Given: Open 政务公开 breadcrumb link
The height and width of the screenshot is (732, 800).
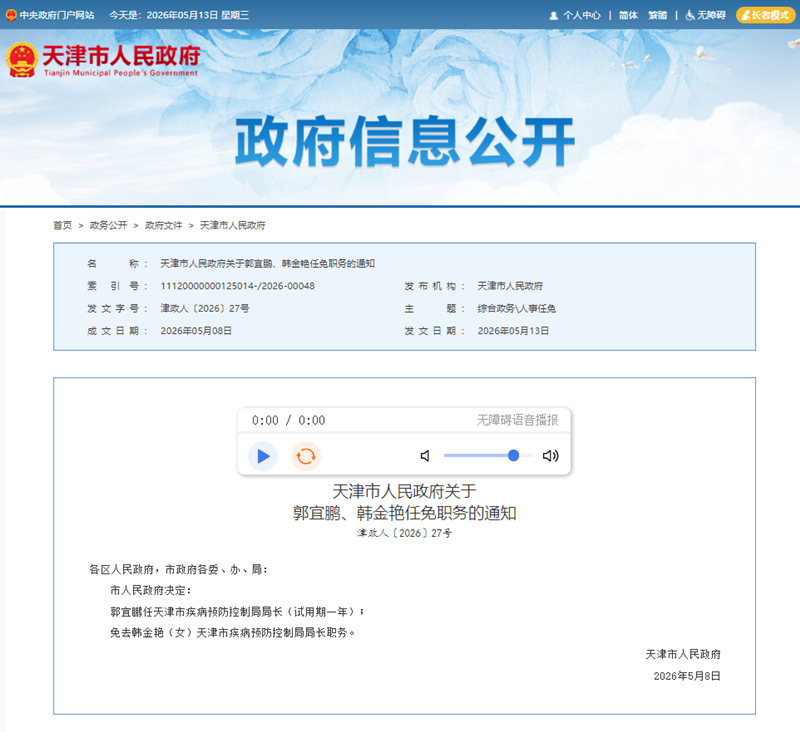Looking at the screenshot, I should 108,225.
